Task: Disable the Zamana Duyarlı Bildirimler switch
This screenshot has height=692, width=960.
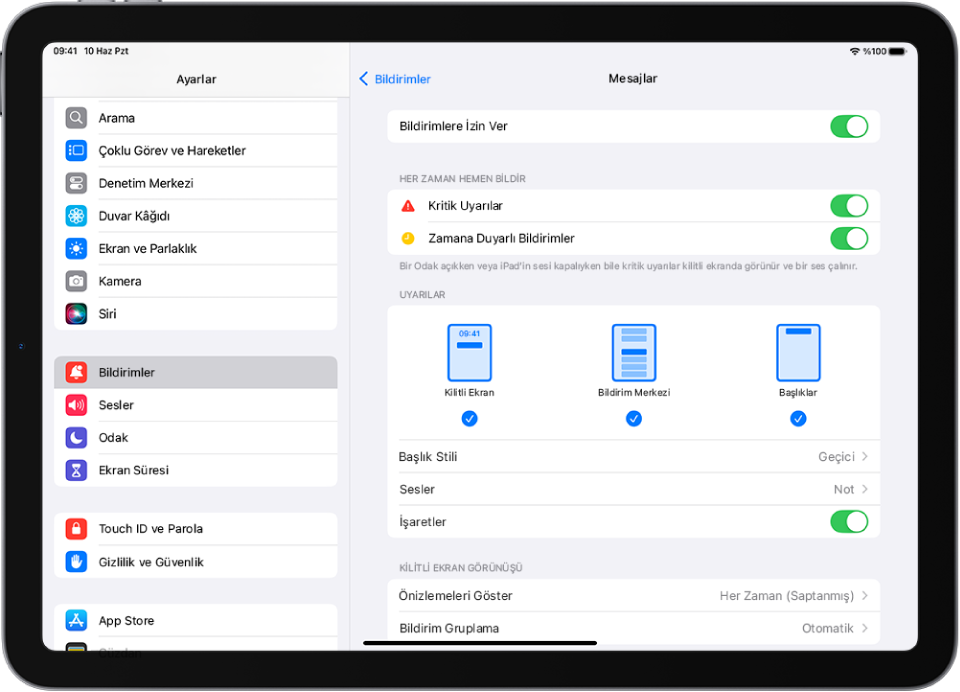Action: tap(849, 238)
